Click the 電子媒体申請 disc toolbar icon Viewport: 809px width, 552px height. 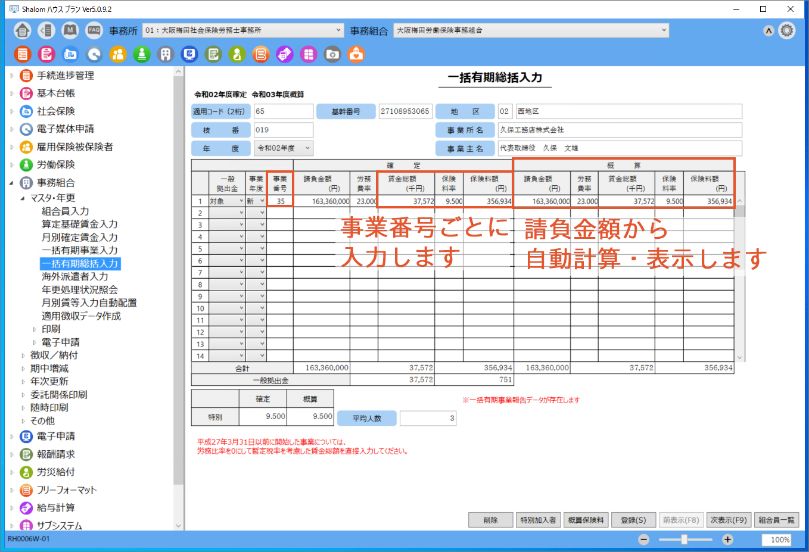pos(94,54)
